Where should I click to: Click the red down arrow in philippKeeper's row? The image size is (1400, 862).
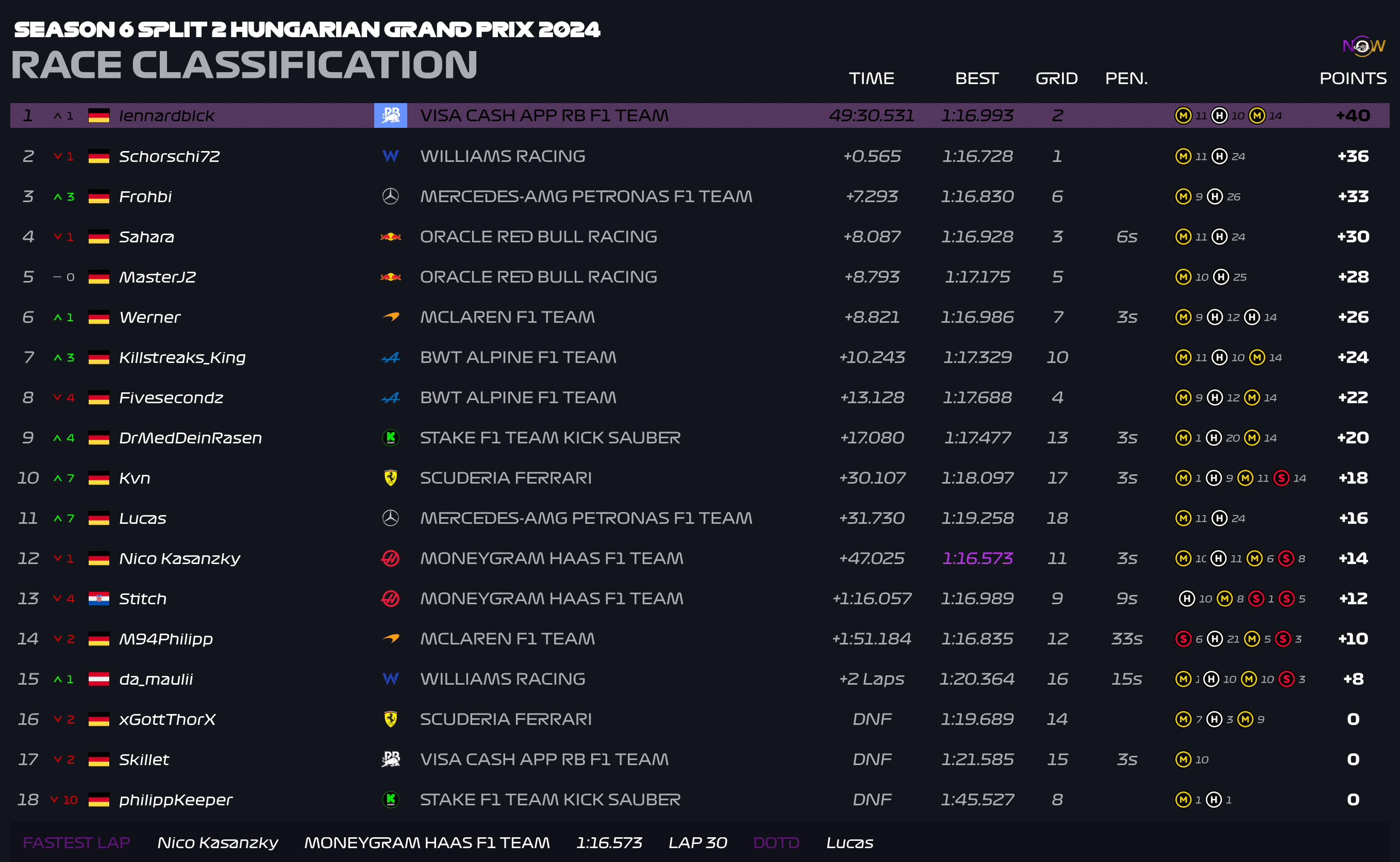[x=54, y=799]
